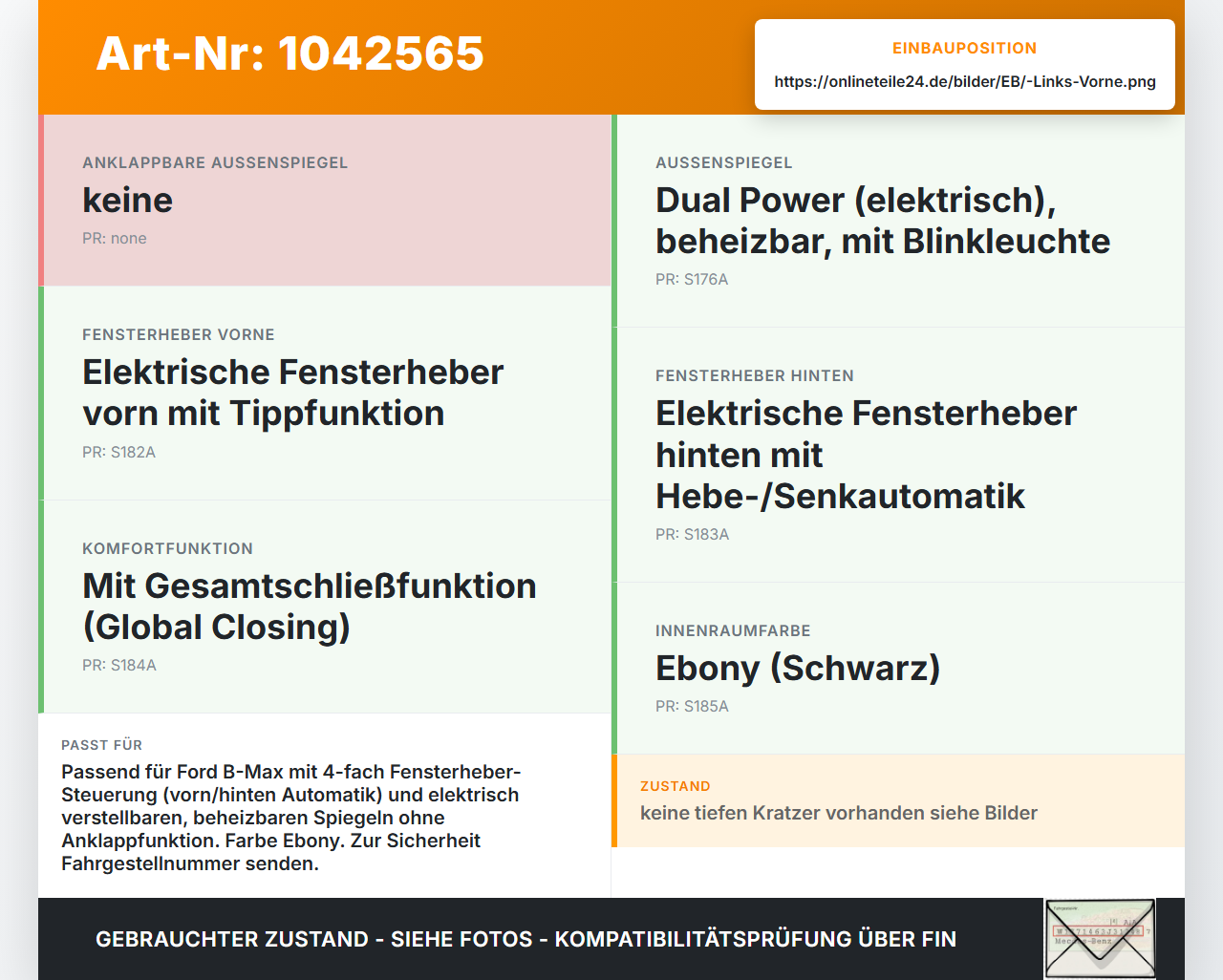Click 'PR: S183A' code
The height and width of the screenshot is (980, 1223).
pos(692,534)
